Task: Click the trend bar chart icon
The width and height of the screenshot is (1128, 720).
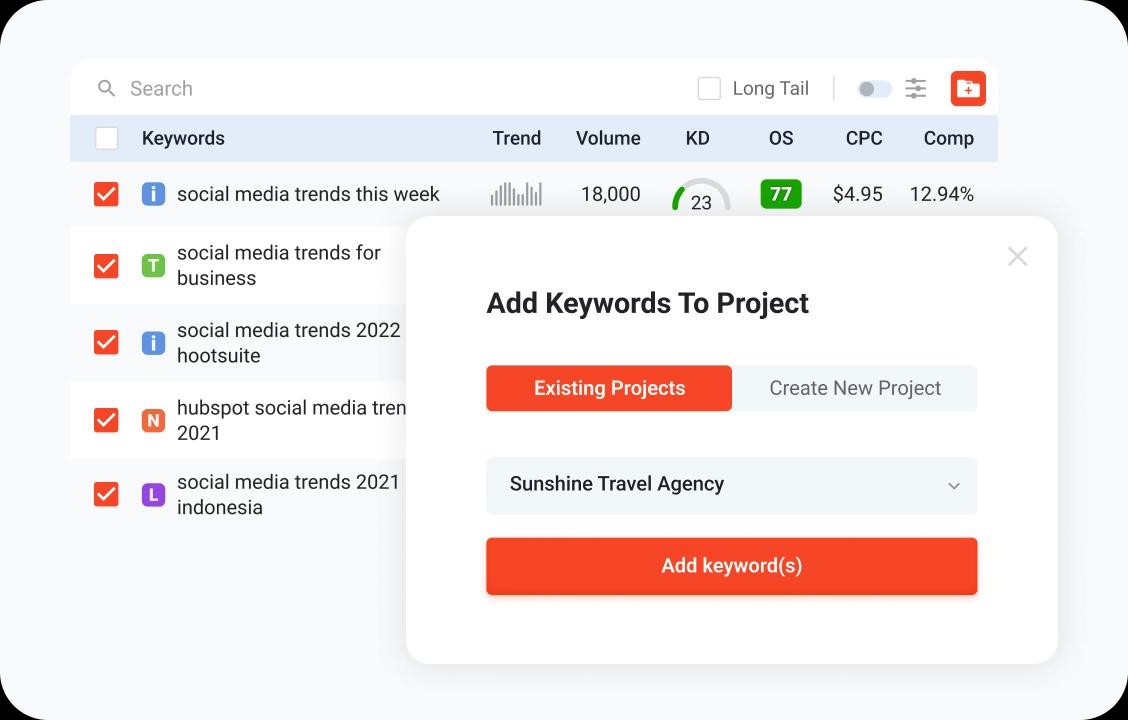Action: [x=516, y=194]
